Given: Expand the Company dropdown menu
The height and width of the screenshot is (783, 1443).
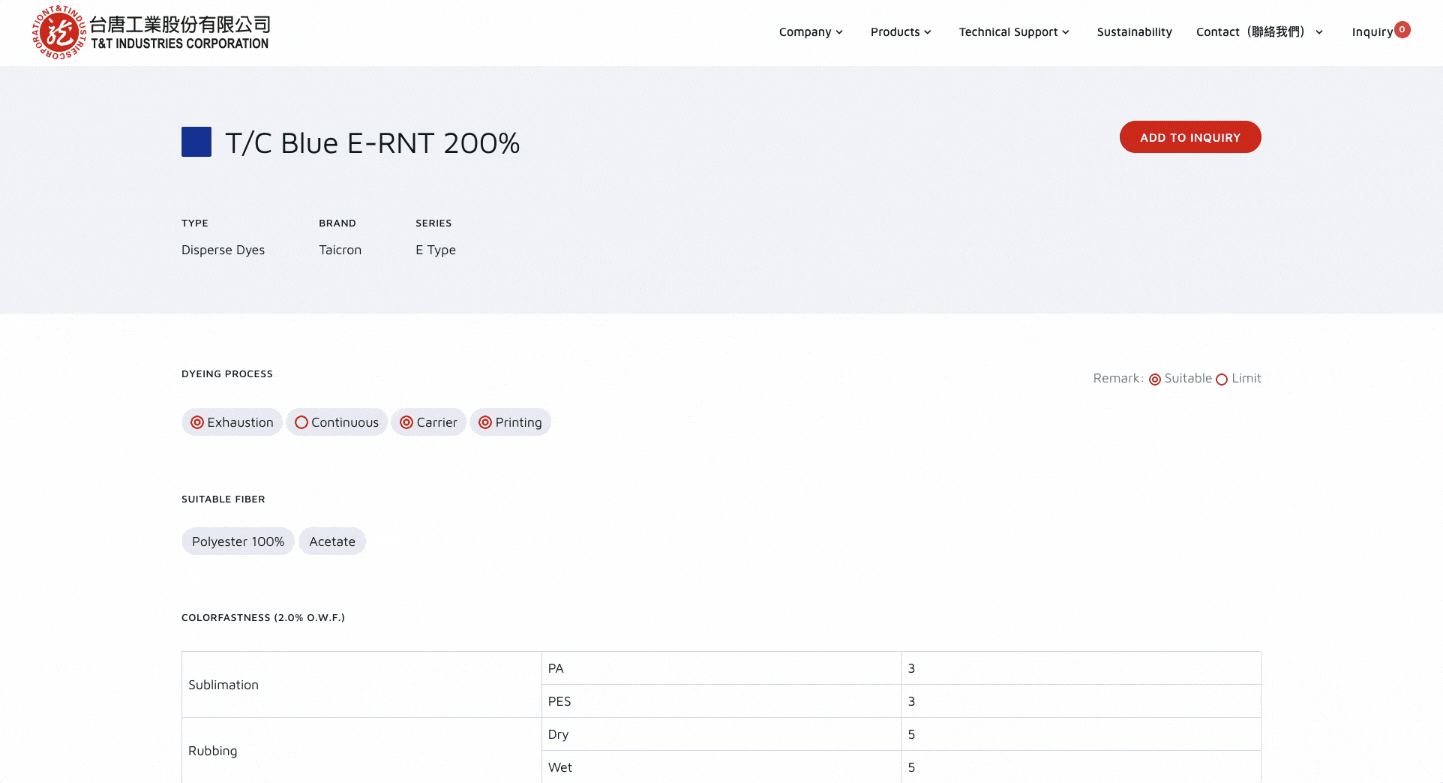Looking at the screenshot, I should (x=811, y=32).
